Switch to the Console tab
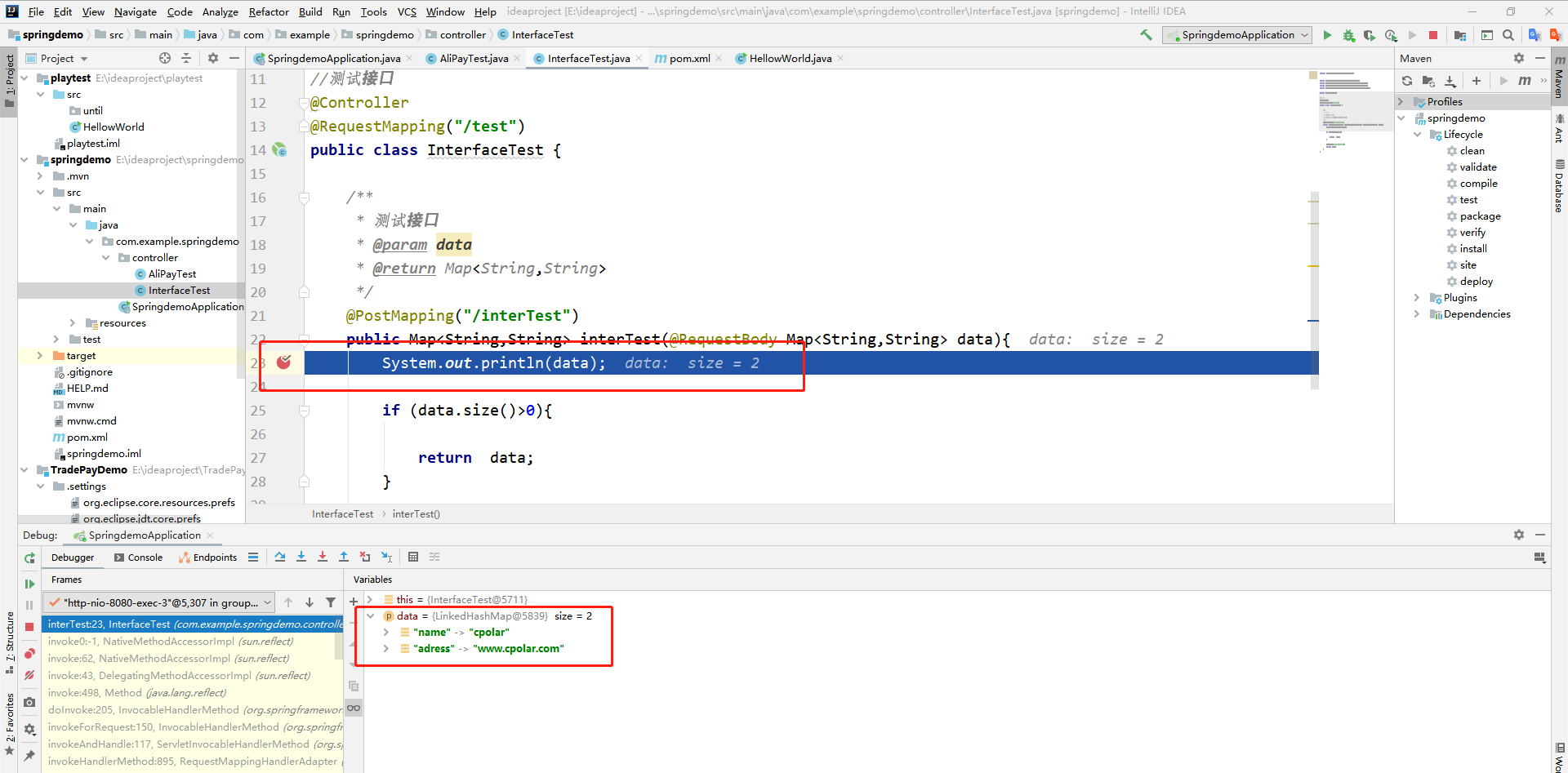Viewport: 1568px width, 773px height. [x=144, y=558]
